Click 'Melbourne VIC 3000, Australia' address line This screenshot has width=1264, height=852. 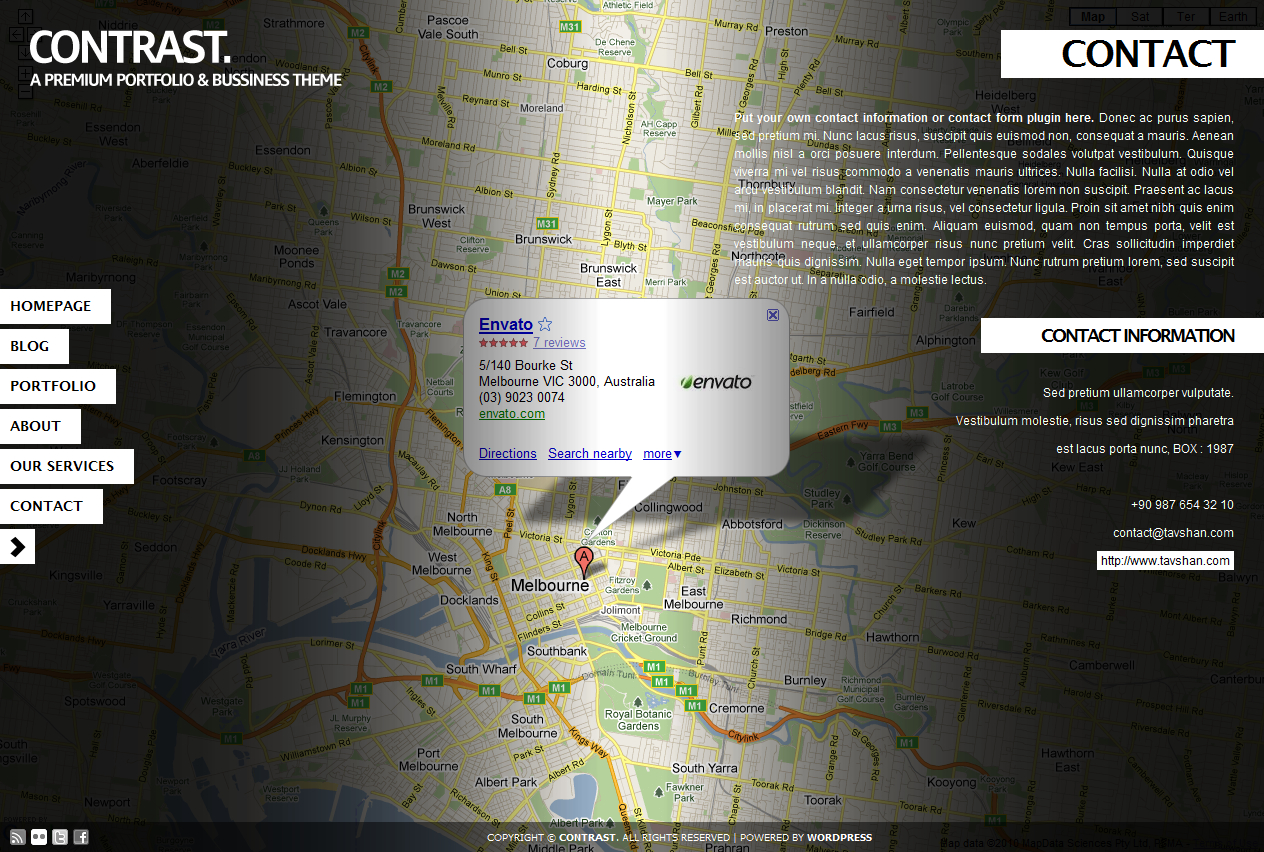[x=567, y=382]
